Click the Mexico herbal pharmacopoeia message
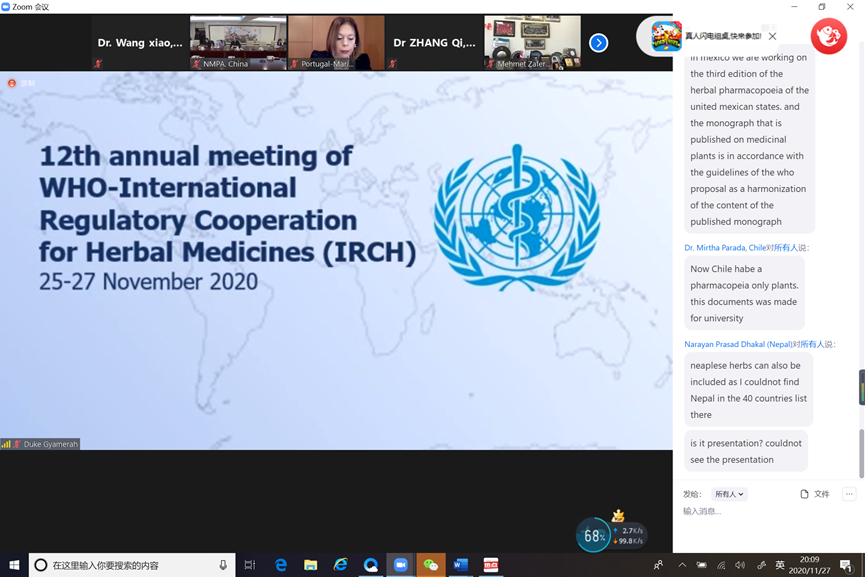 [750, 139]
